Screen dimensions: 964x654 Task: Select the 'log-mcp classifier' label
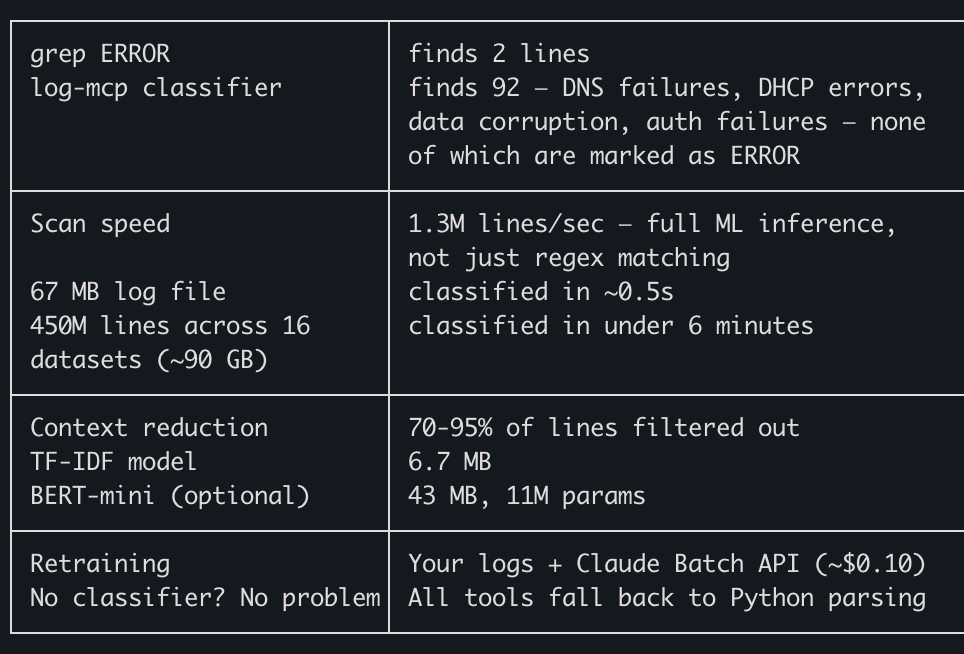(156, 88)
